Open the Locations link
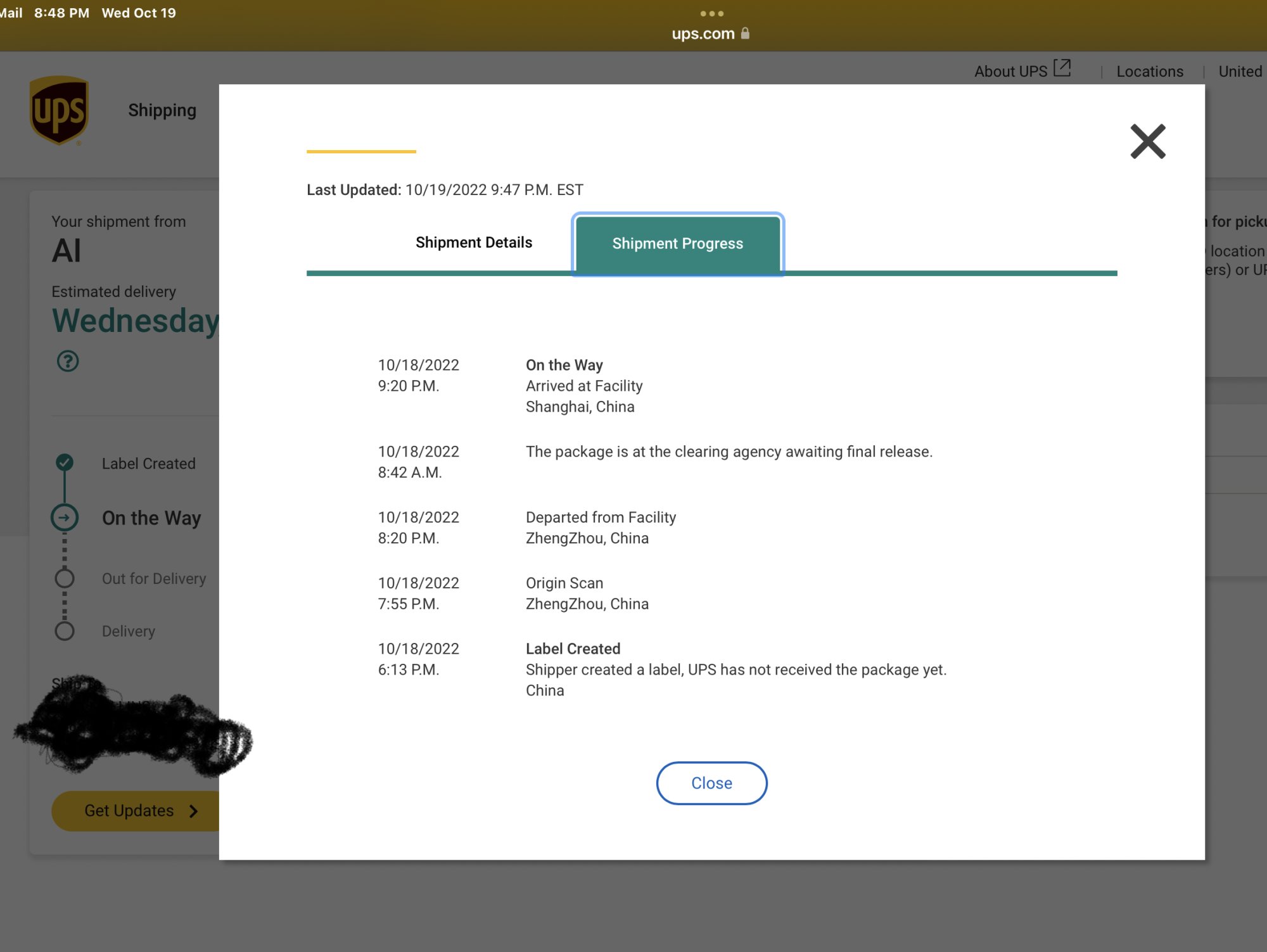This screenshot has height=952, width=1267. tap(1149, 72)
